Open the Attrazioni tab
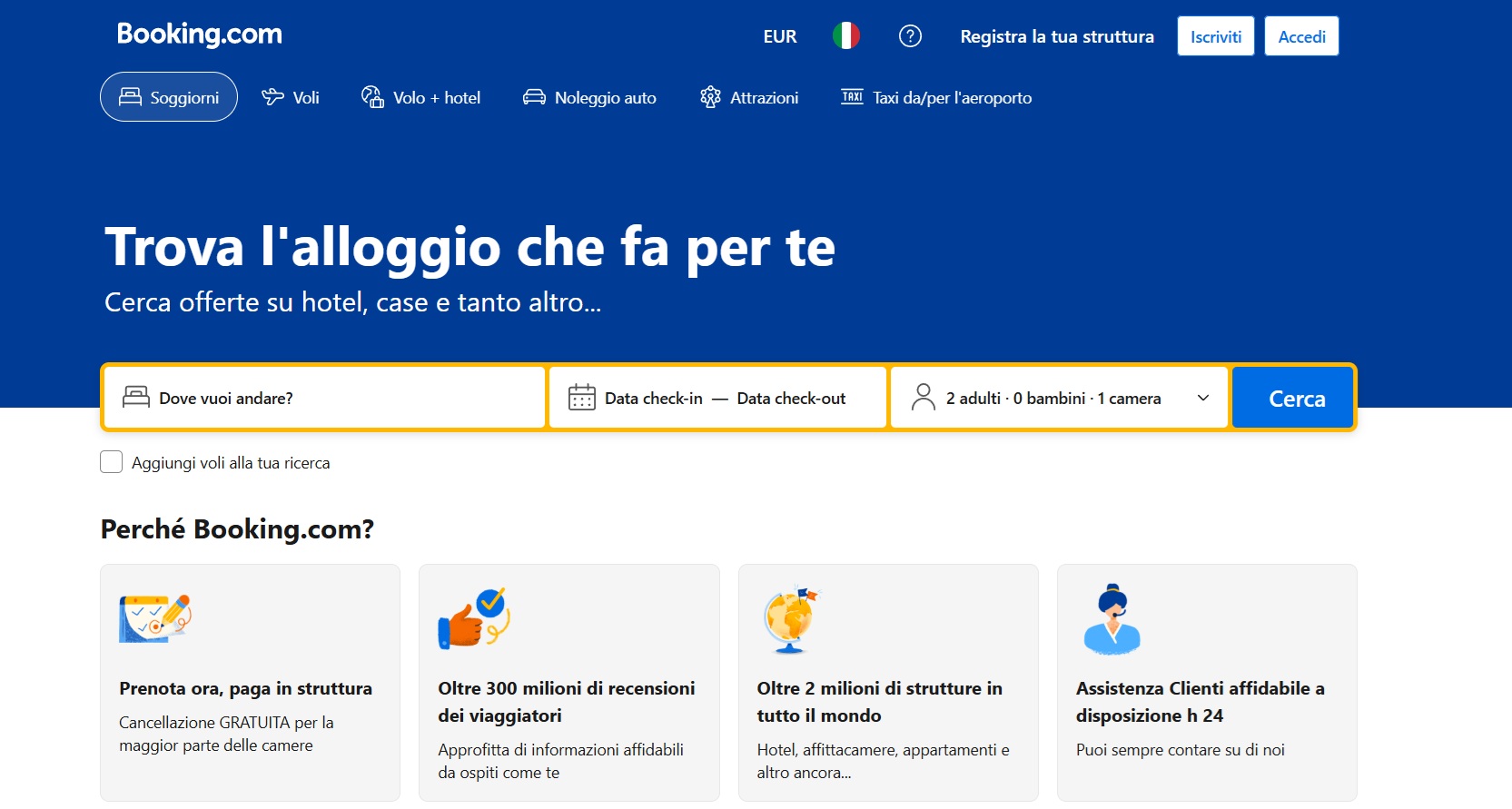This screenshot has height=809, width=1512. 749,97
